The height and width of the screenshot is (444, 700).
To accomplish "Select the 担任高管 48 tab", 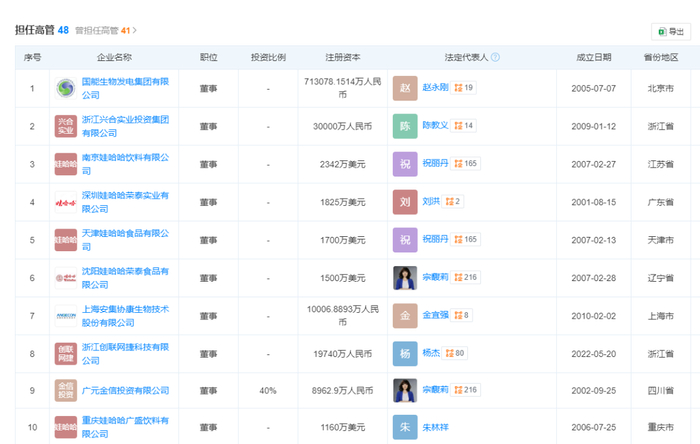I will point(42,31).
